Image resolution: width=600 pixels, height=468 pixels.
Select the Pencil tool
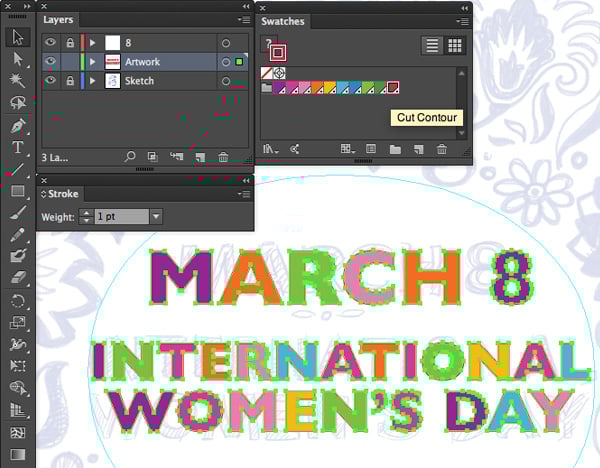pyautogui.click(x=18, y=234)
